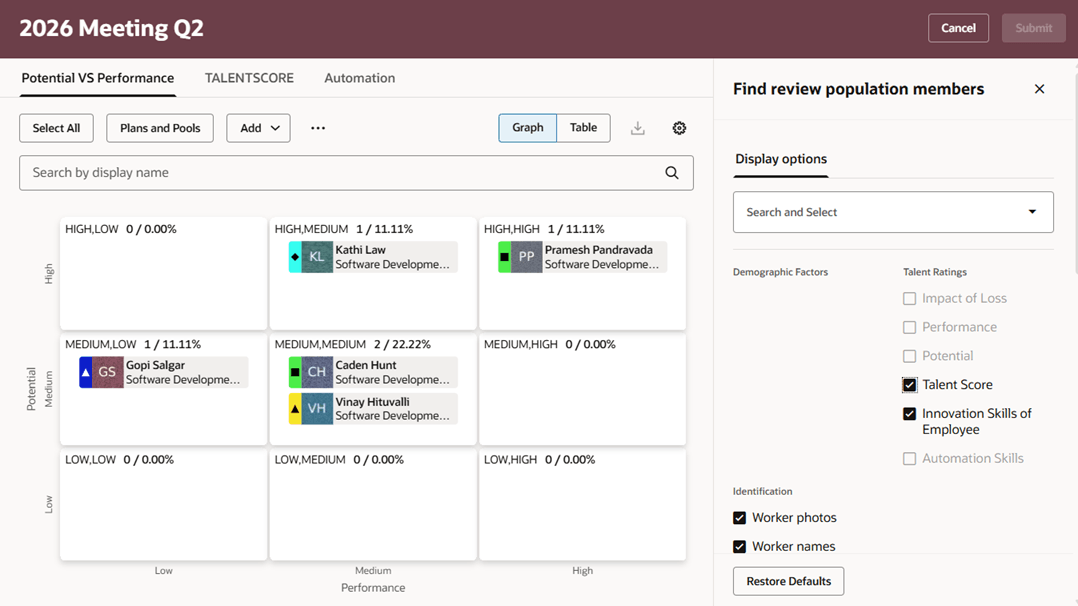The image size is (1078, 606).
Task: Focus the Search by display name field
Action: (x=356, y=173)
